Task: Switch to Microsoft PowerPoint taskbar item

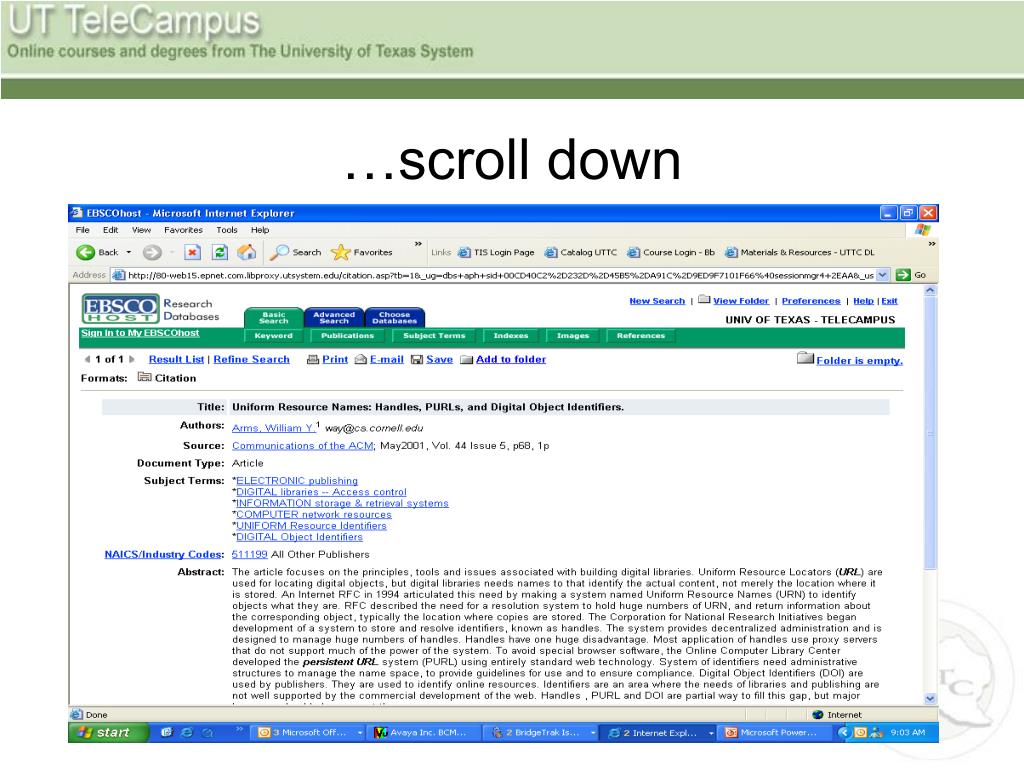Action: [775, 733]
